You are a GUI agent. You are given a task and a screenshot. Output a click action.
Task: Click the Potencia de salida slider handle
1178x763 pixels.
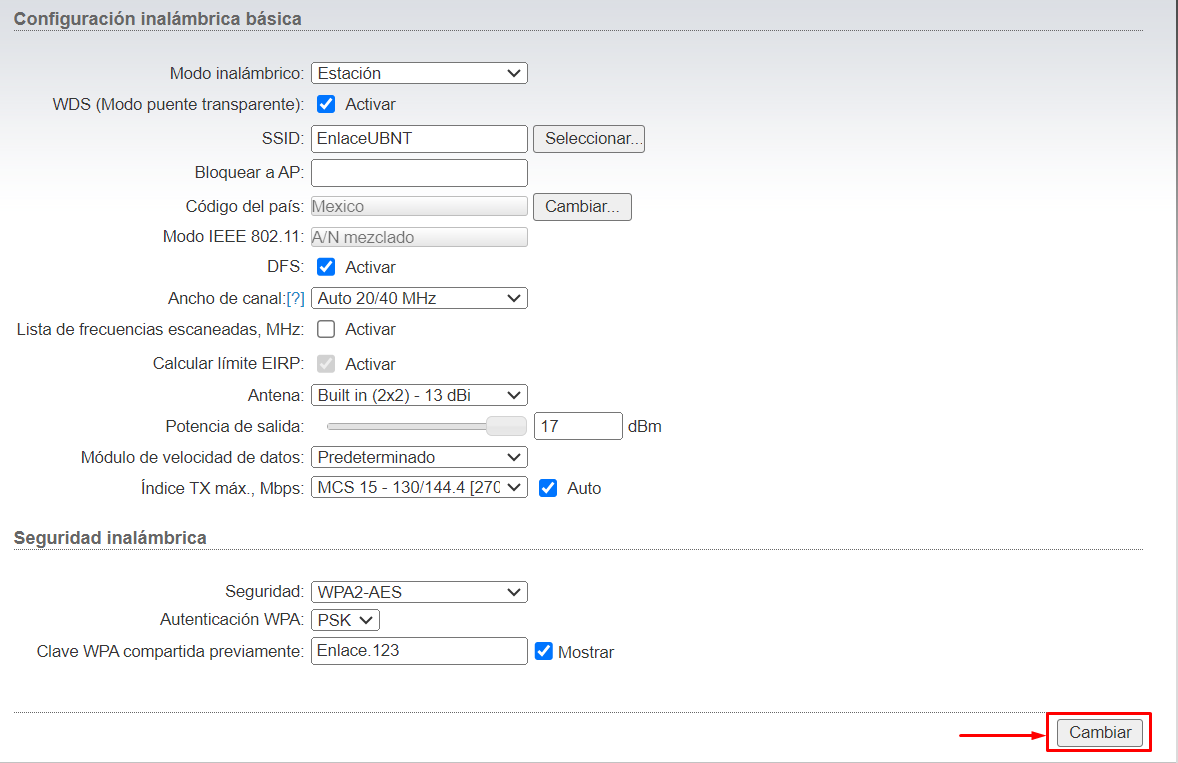[506, 426]
